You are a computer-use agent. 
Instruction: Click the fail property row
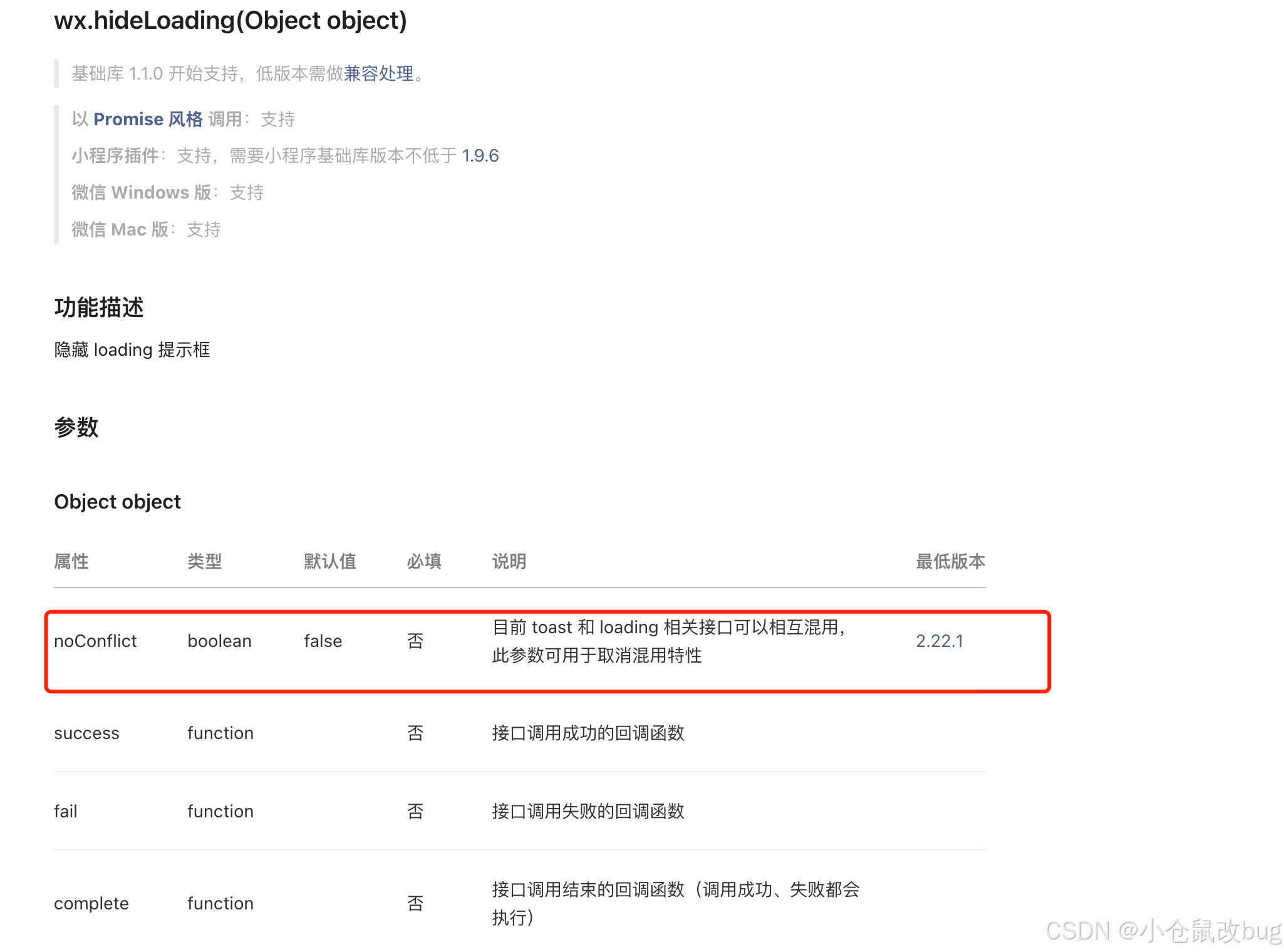[65, 810]
